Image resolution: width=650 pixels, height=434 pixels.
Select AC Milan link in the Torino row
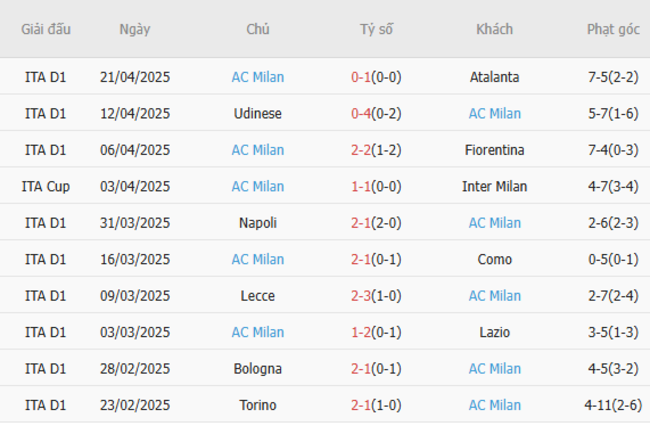click(494, 406)
